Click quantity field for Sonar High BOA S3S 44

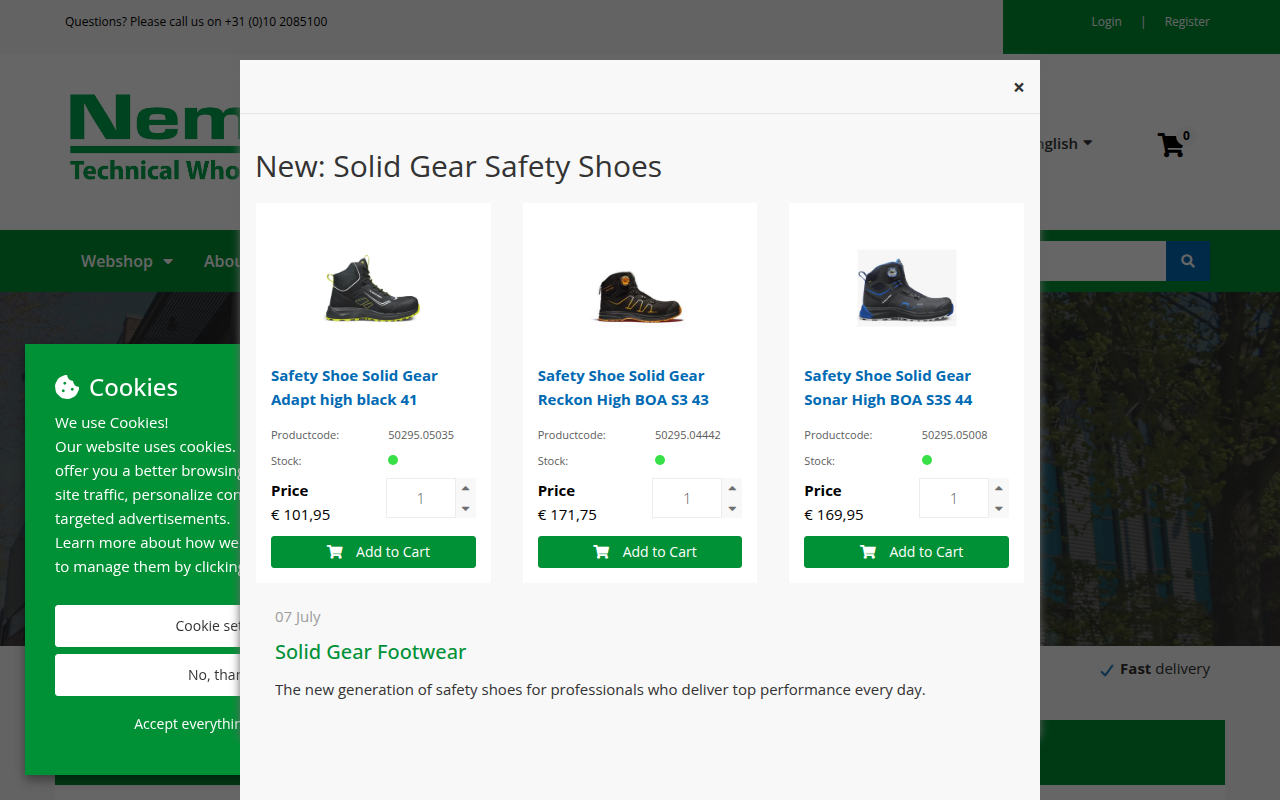953,498
